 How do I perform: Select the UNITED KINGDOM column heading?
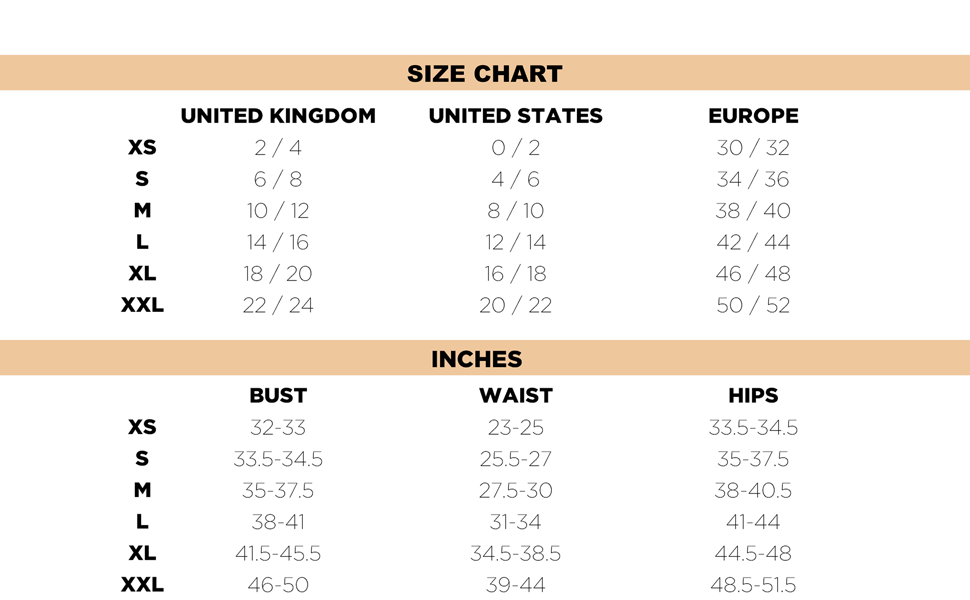(x=278, y=116)
